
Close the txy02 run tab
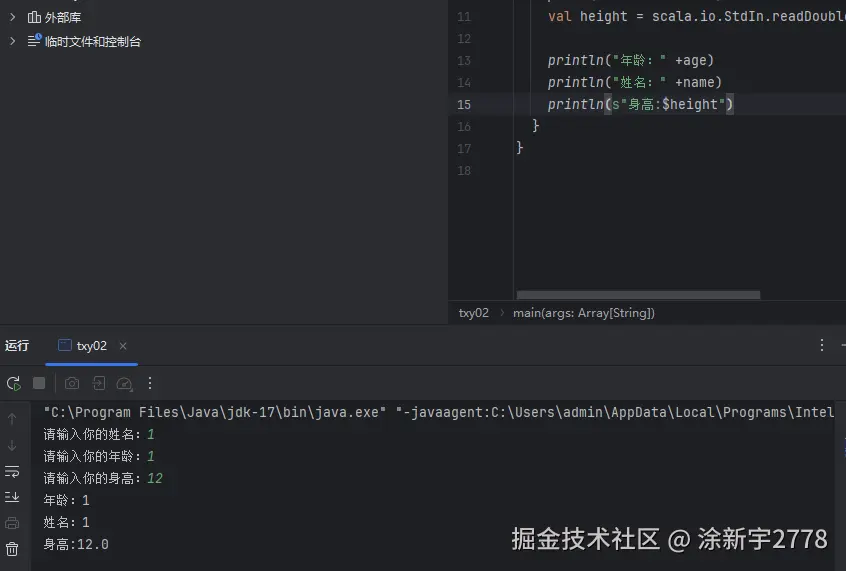[123, 346]
